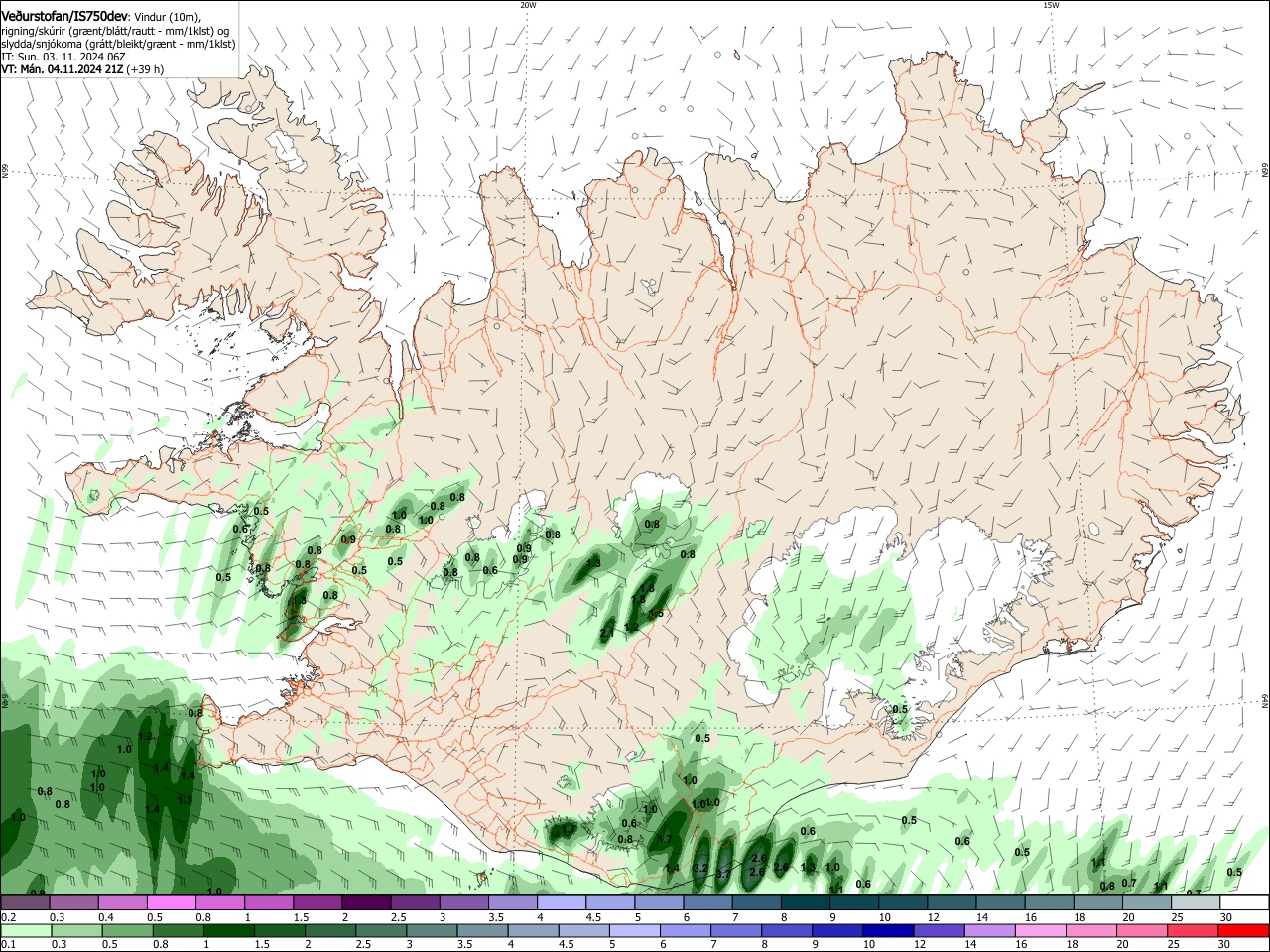Click the '25' label in upper legend row
Viewport: 1270px width, 952px height.
1177,917
